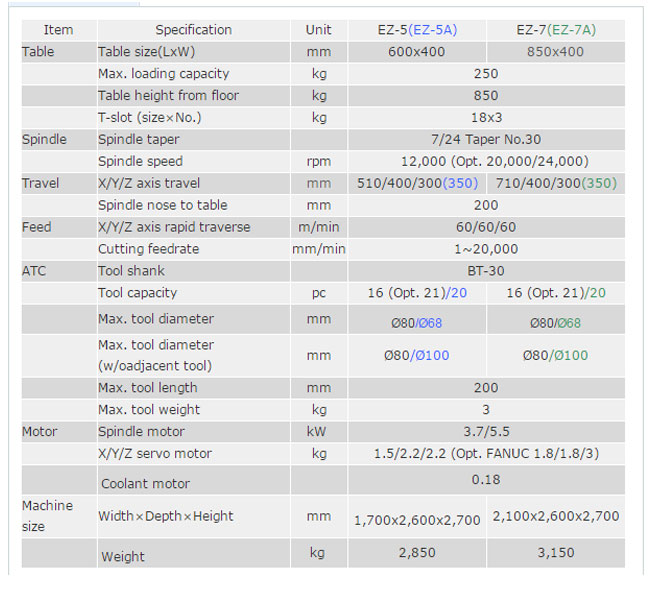
Task: Select the 2,850 weight value
Action: [417, 552]
